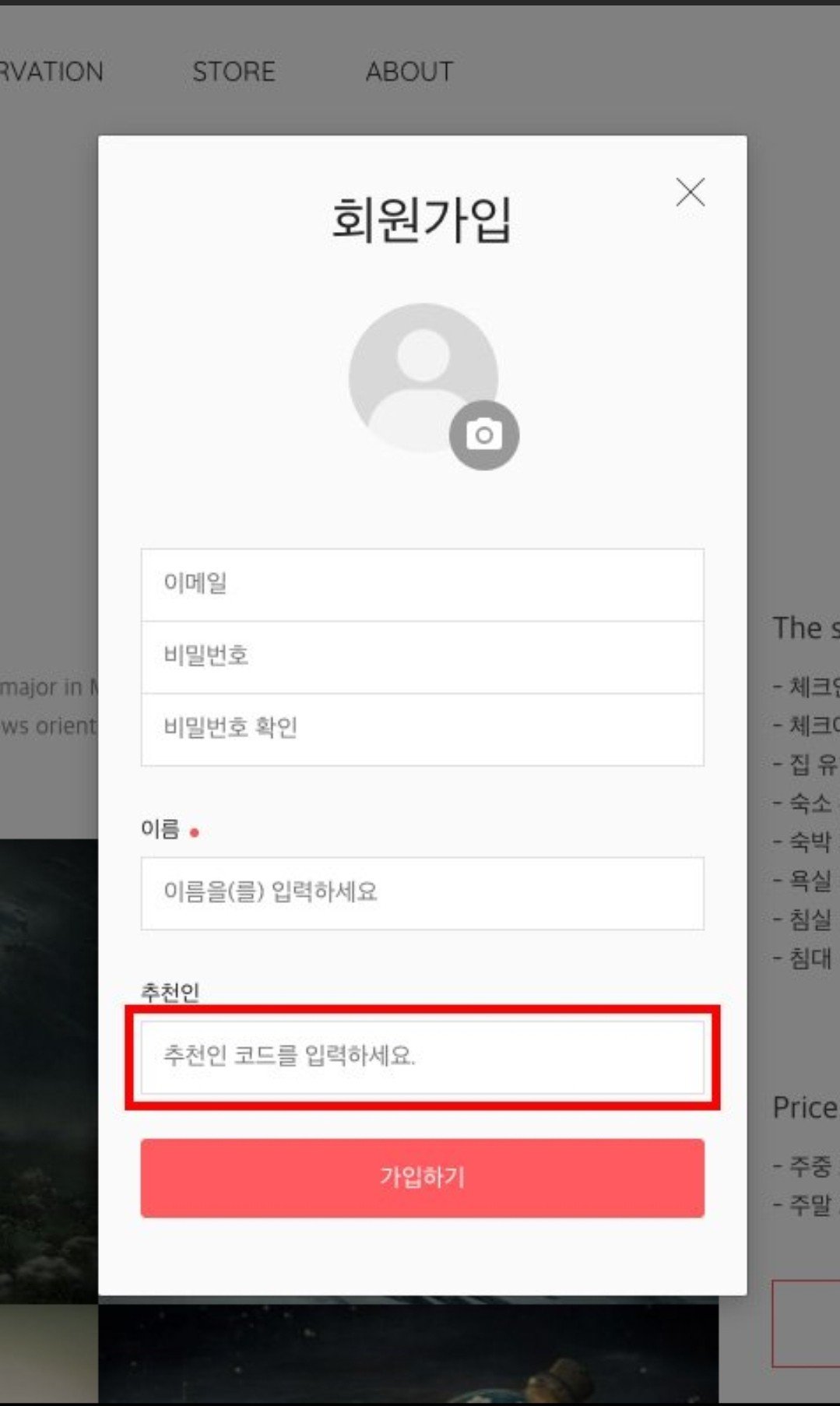840x1406 pixels.
Task: Select the Price heading on the right
Action: [805, 1107]
